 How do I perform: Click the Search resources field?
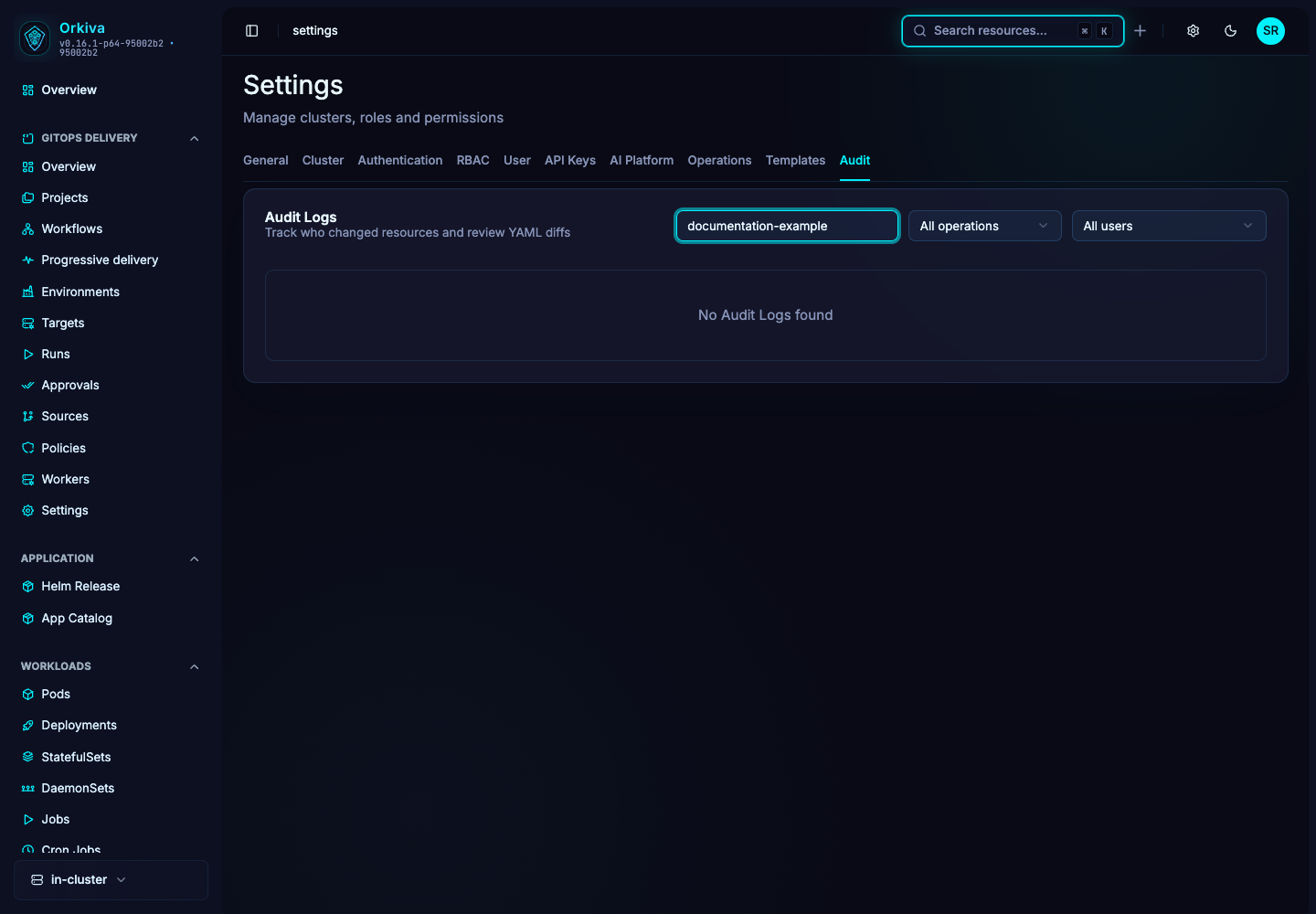[1013, 31]
